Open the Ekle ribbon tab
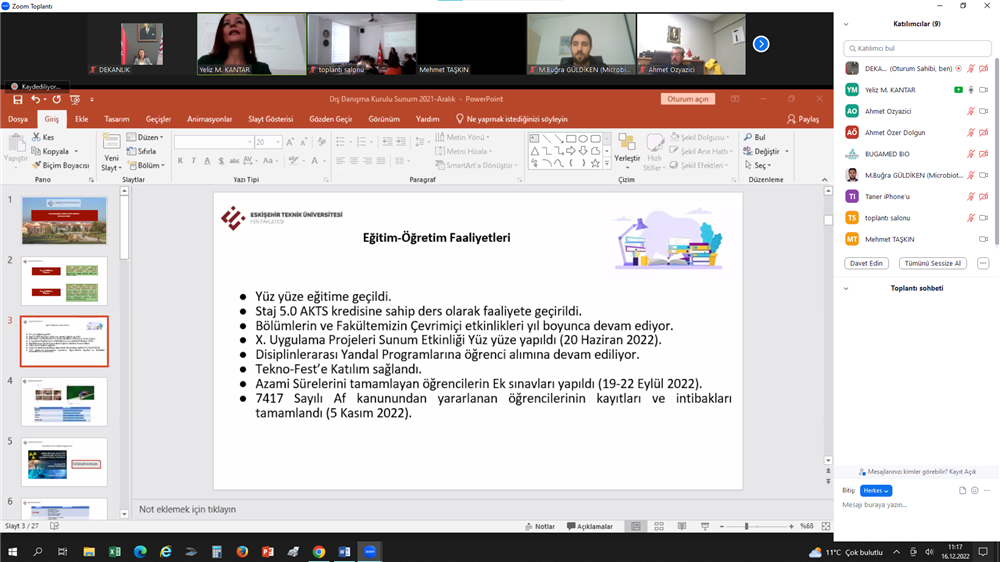 [82, 119]
